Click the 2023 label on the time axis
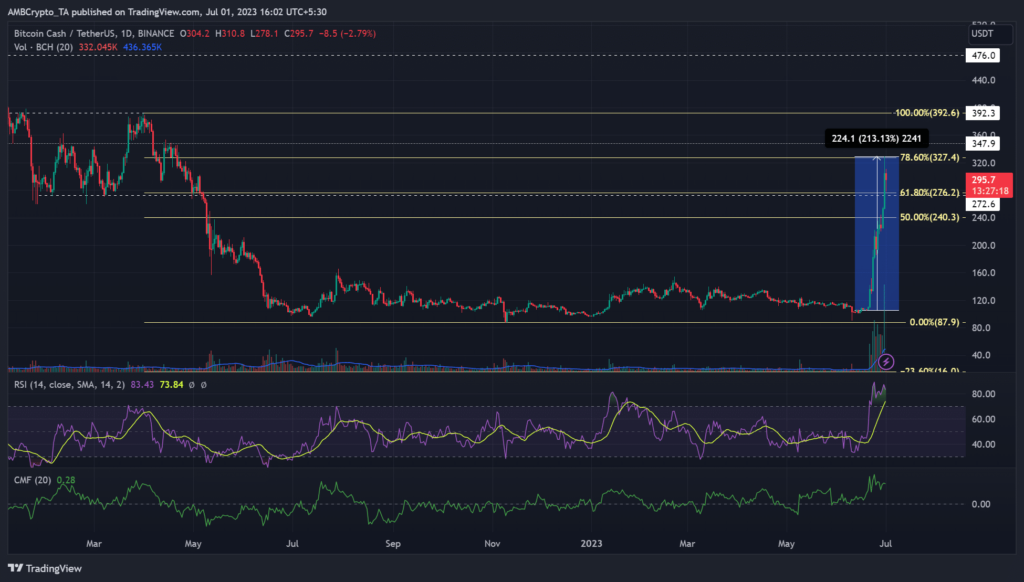This screenshot has width=1024, height=582. pos(590,544)
